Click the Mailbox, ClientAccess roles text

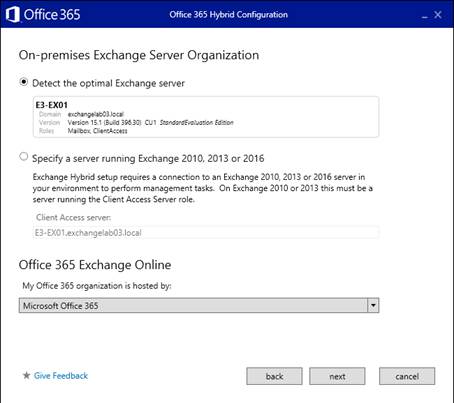tap(98, 131)
